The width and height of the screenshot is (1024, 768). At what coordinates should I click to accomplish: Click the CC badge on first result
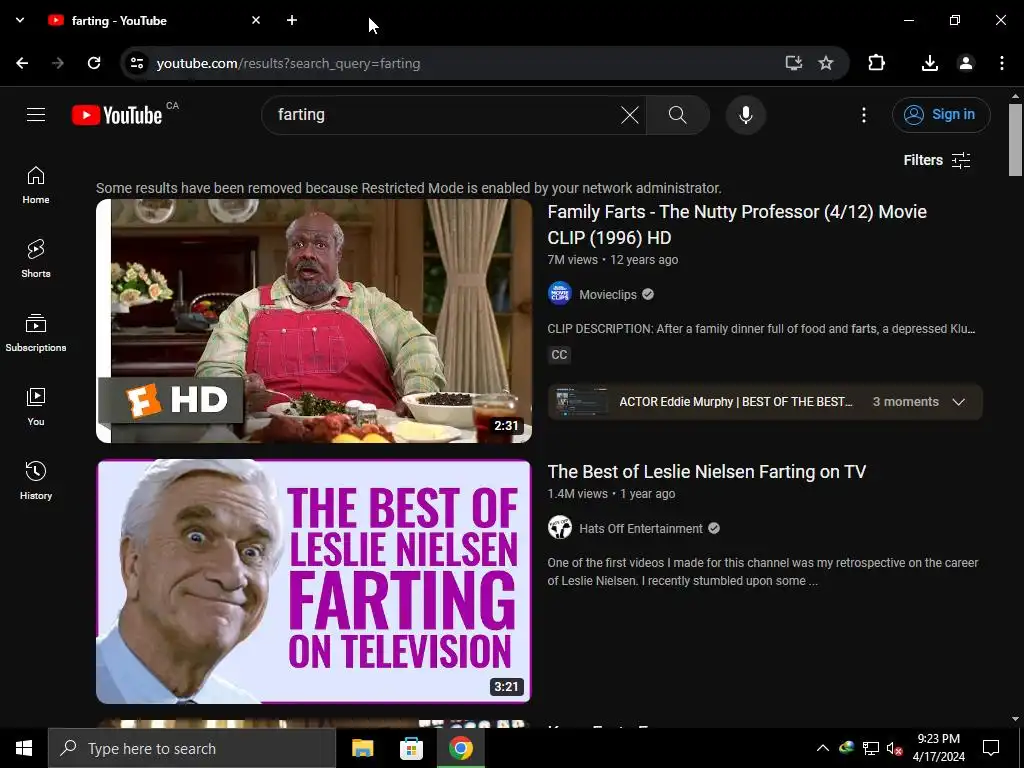[x=559, y=355]
